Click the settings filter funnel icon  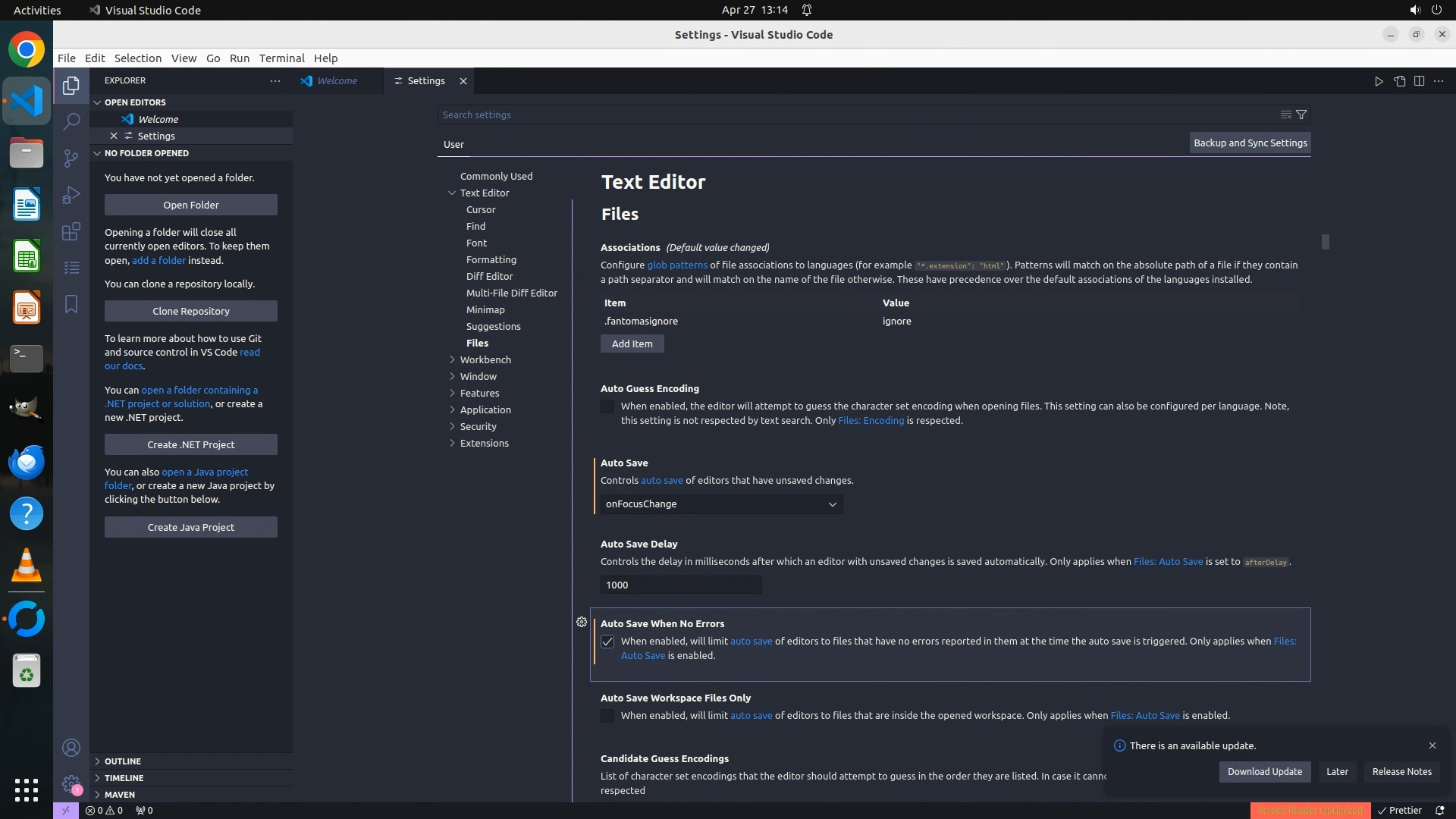1301,115
